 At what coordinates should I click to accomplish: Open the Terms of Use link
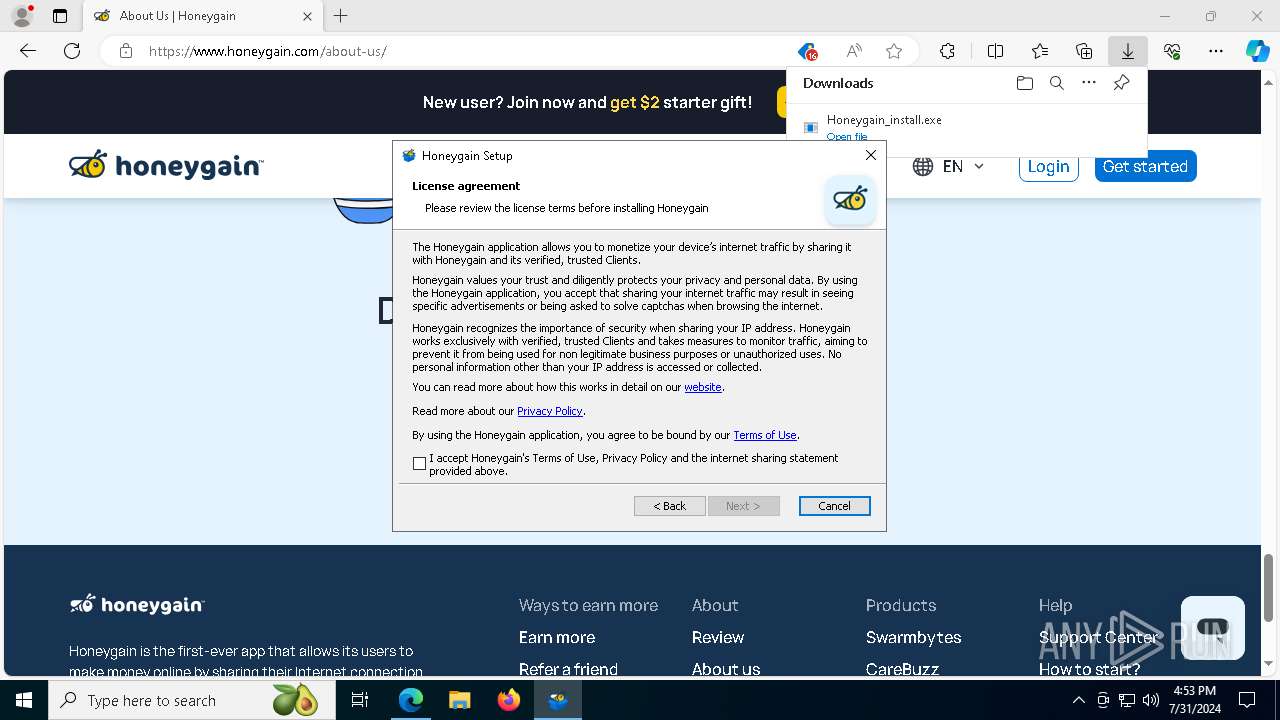[x=765, y=435]
